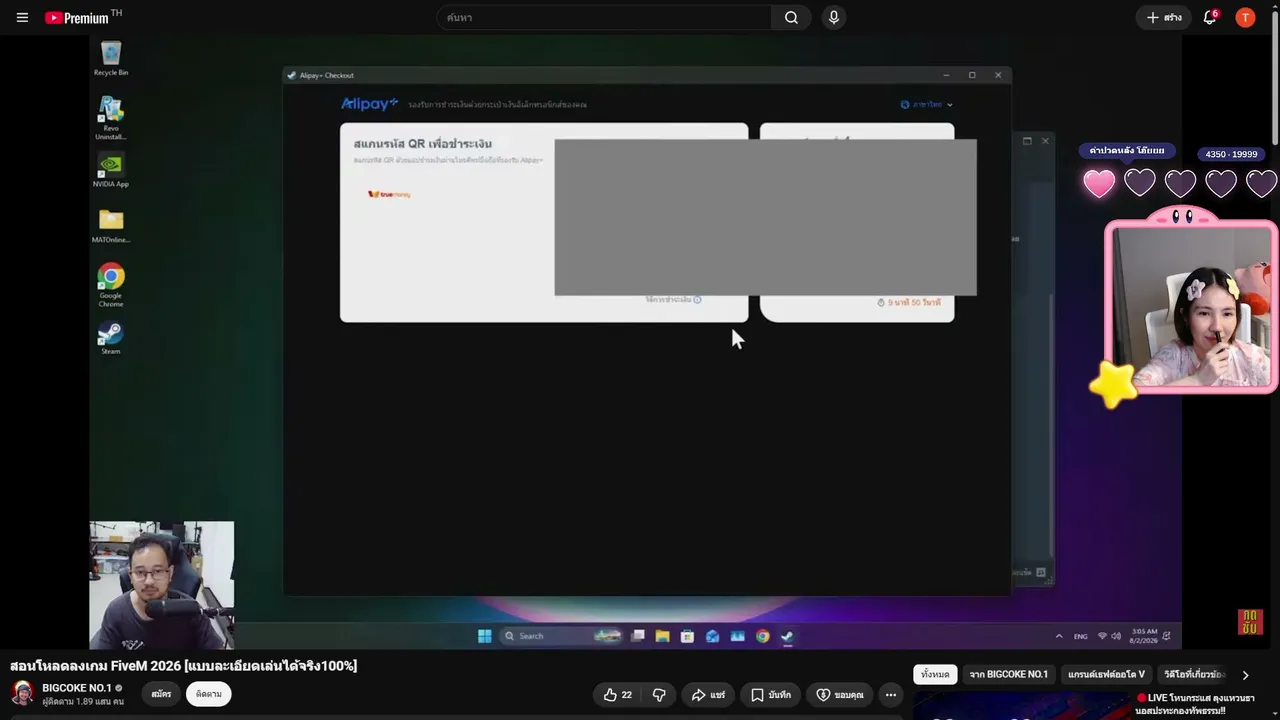Click the Thanks (ขอบคุณ) button
Image resolution: width=1280 pixels, height=720 pixels.
point(840,695)
